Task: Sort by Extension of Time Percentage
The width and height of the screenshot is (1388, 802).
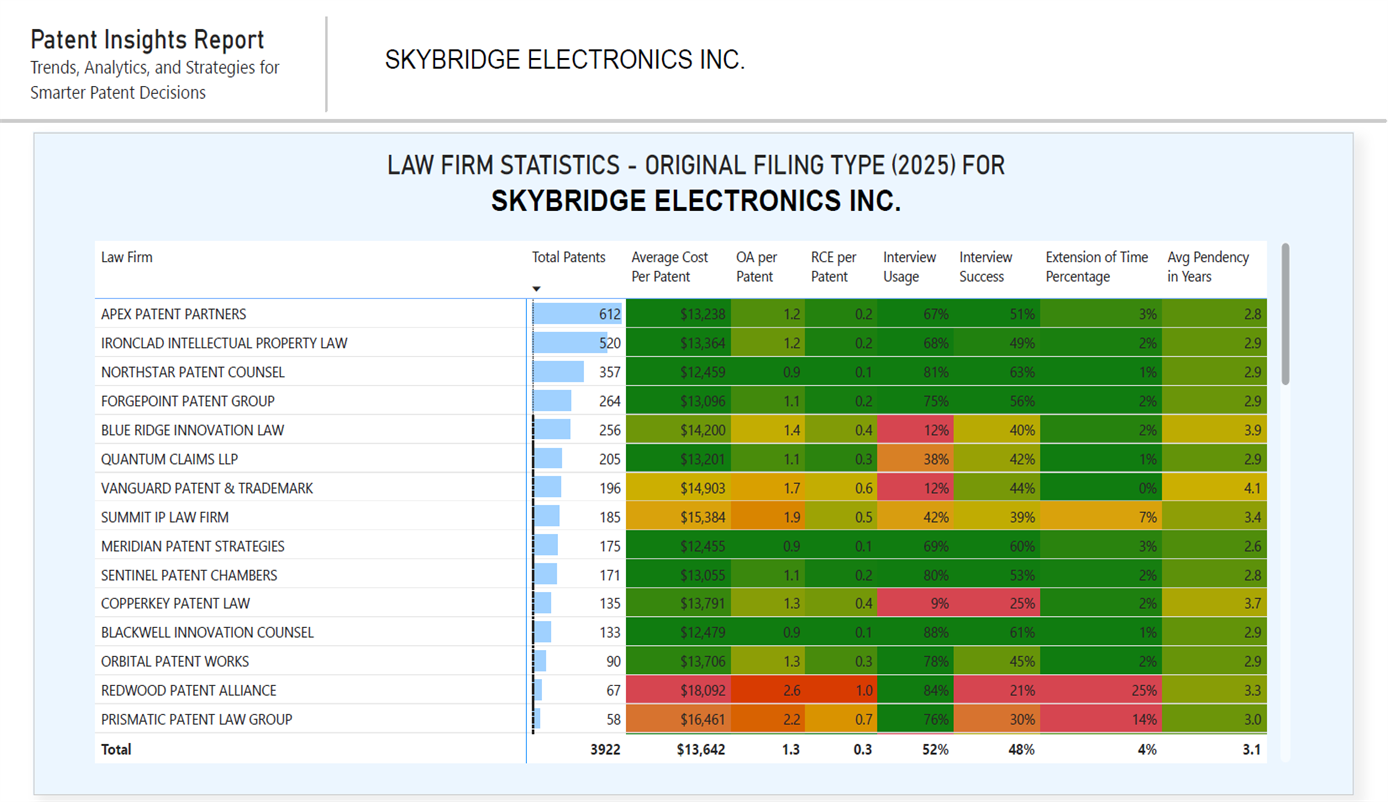Action: tap(1095, 266)
